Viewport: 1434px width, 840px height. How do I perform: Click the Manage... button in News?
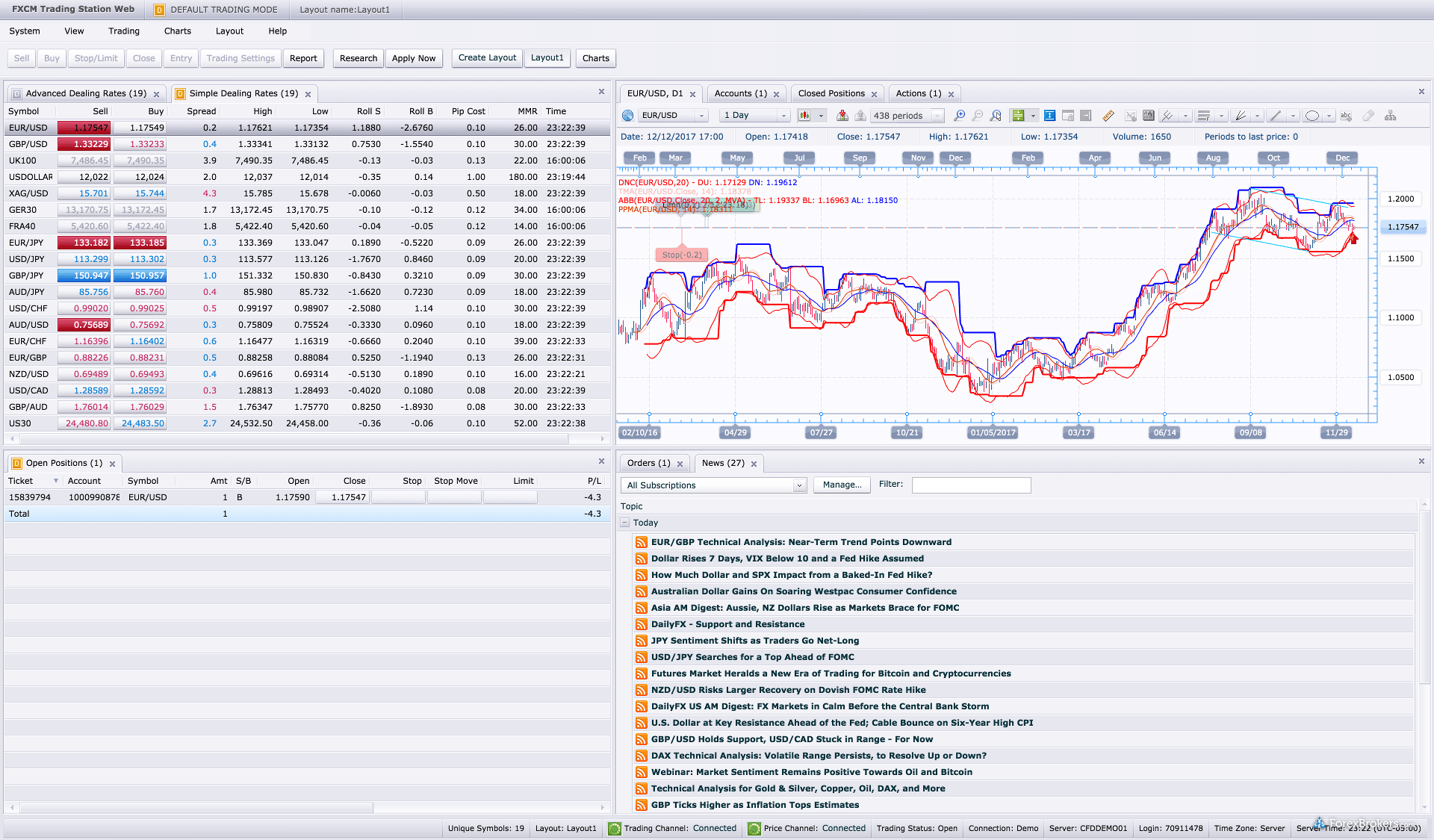[842, 485]
